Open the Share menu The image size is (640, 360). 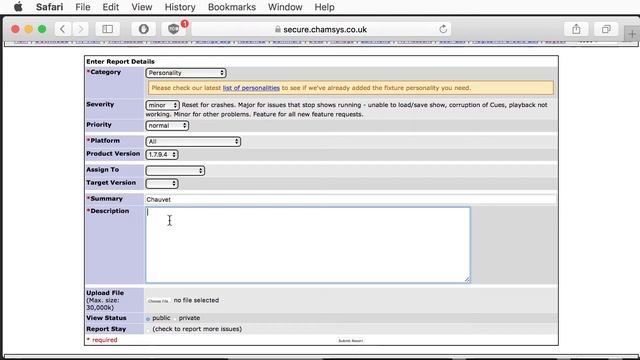(x=576, y=29)
